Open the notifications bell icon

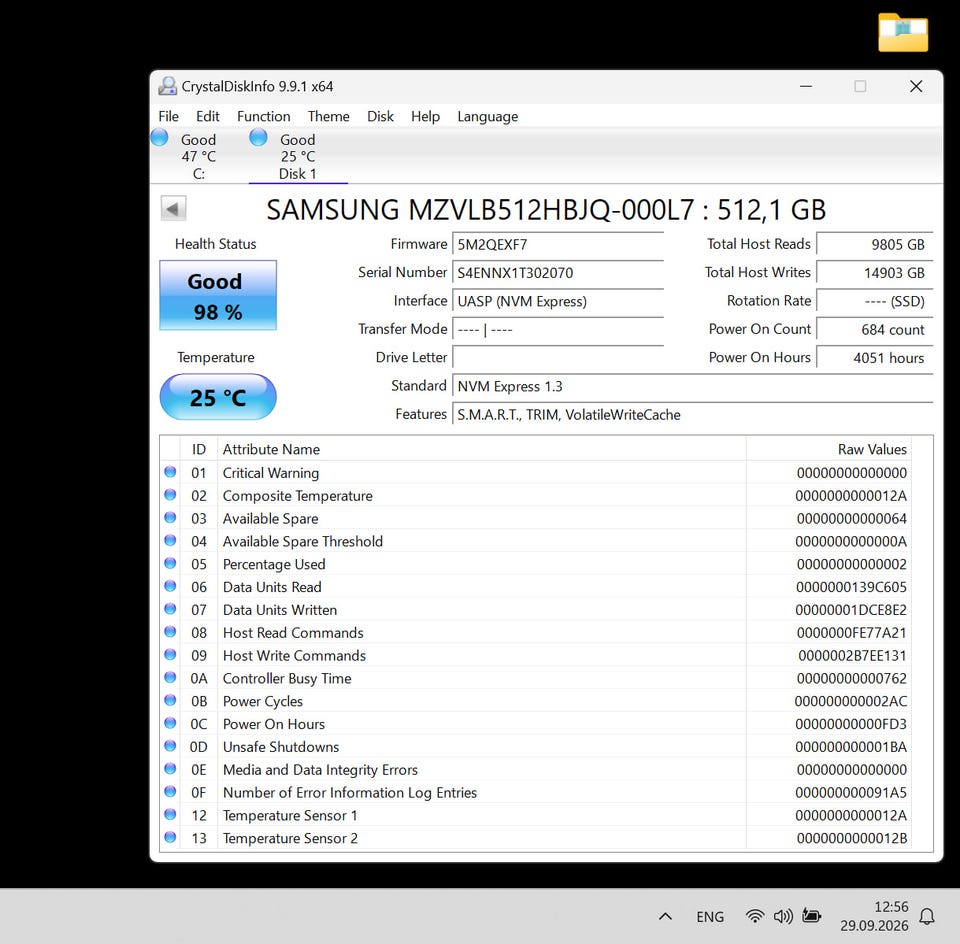click(x=928, y=916)
